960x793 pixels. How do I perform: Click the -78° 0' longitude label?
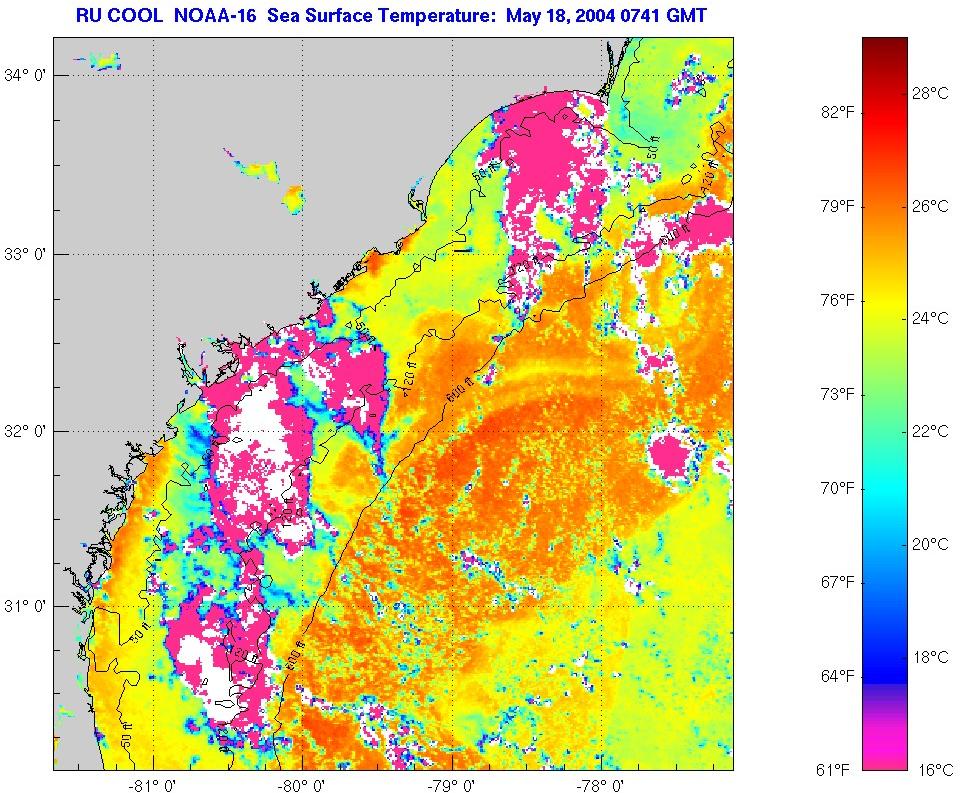coord(602,784)
